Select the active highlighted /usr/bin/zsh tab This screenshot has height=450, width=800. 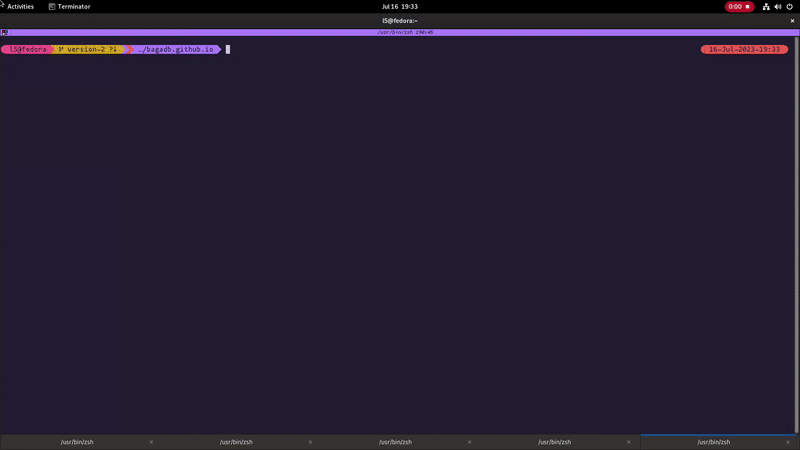tap(714, 442)
